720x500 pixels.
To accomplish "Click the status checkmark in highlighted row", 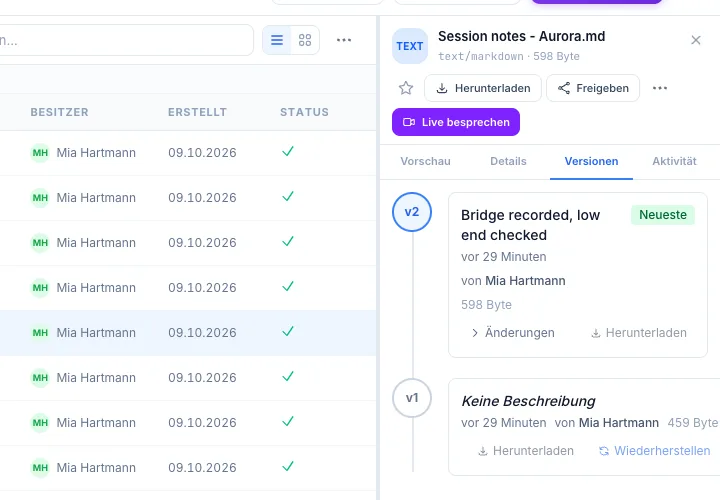I will tap(287, 331).
